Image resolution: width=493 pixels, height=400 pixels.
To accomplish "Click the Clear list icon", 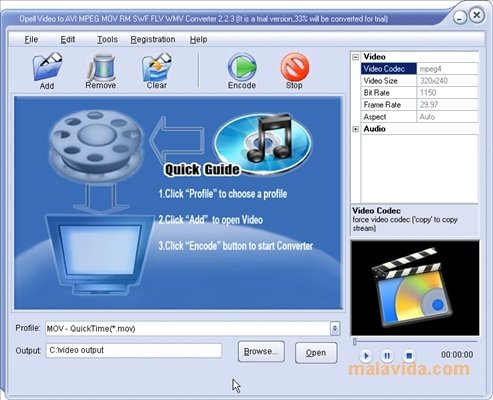I will pyautogui.click(x=157, y=66).
